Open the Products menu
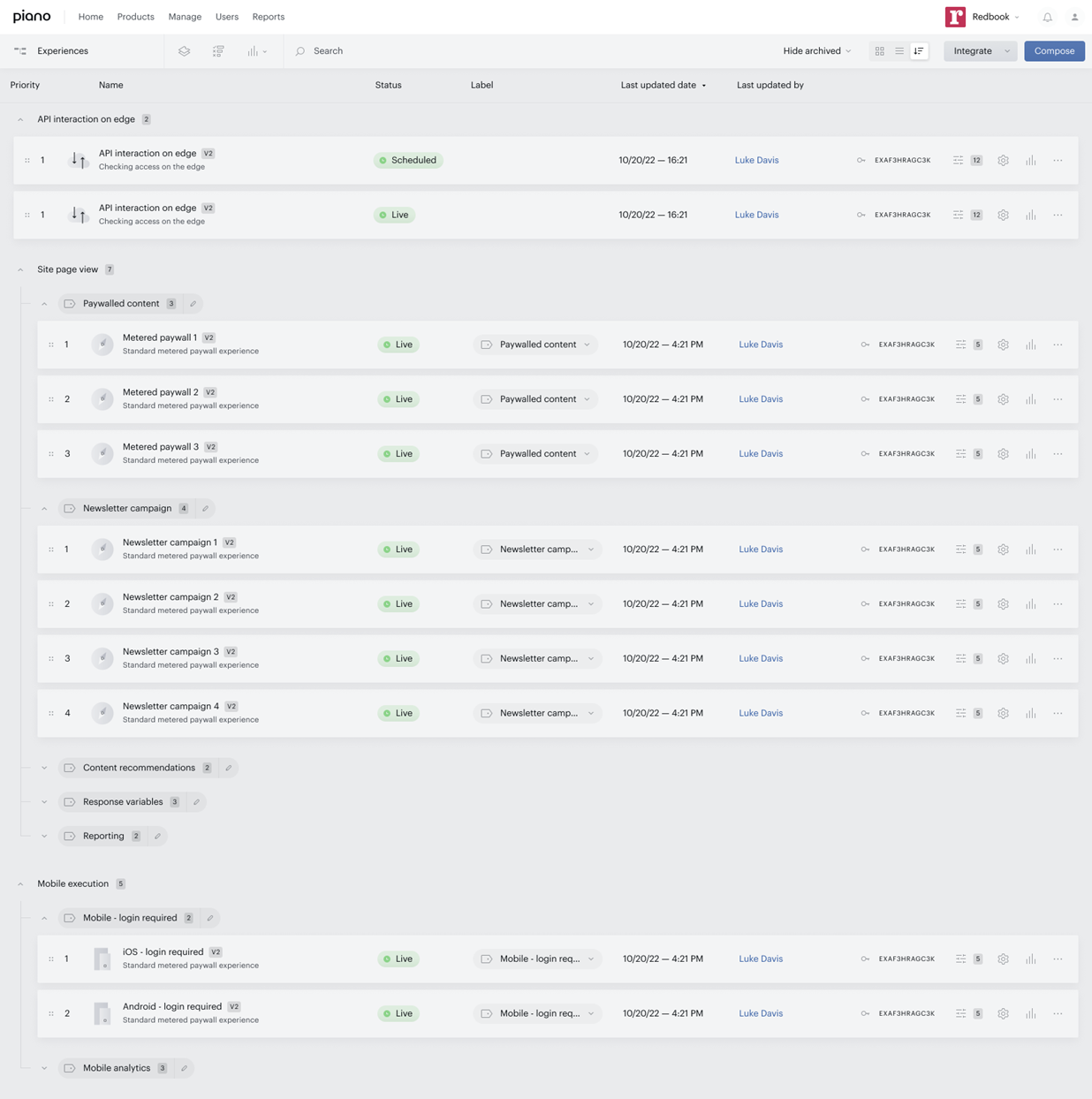This screenshot has width=1092, height=1099. [x=135, y=17]
